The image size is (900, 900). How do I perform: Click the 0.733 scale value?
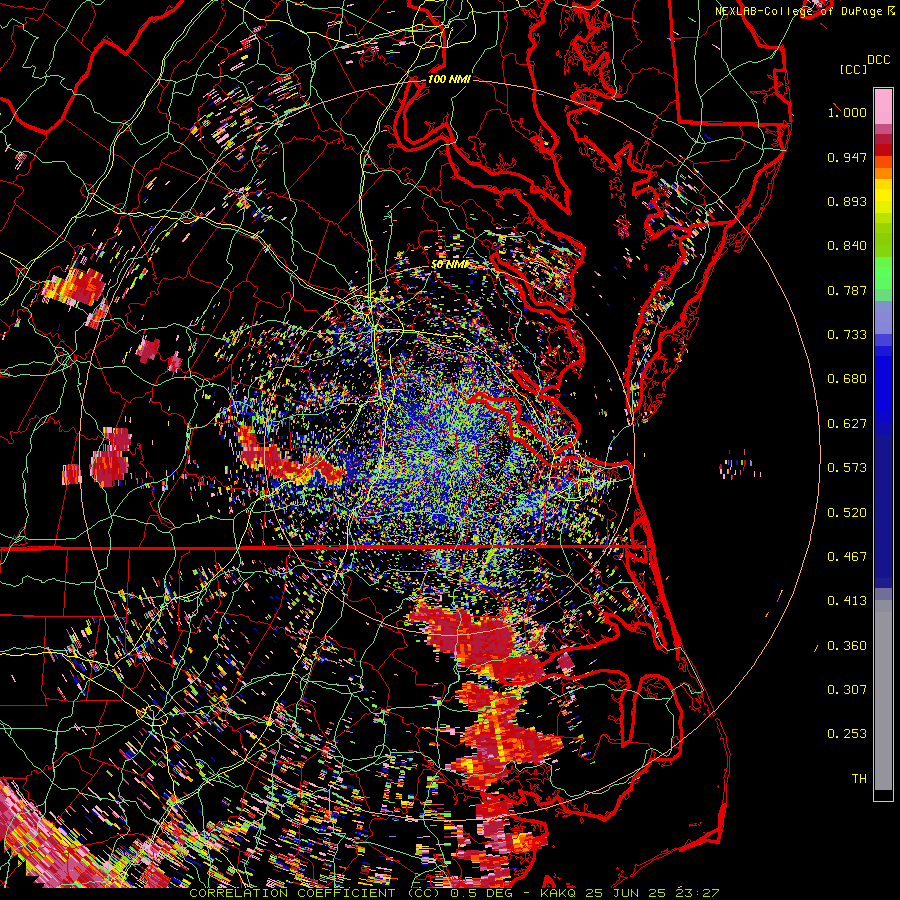847,335
